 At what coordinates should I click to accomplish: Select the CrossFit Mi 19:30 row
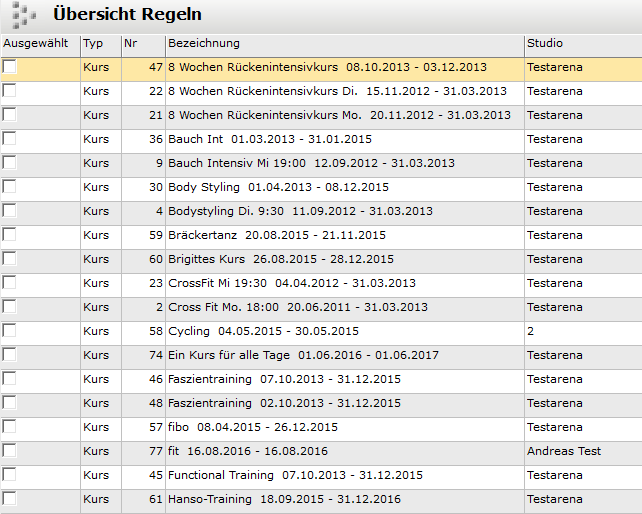321,283
